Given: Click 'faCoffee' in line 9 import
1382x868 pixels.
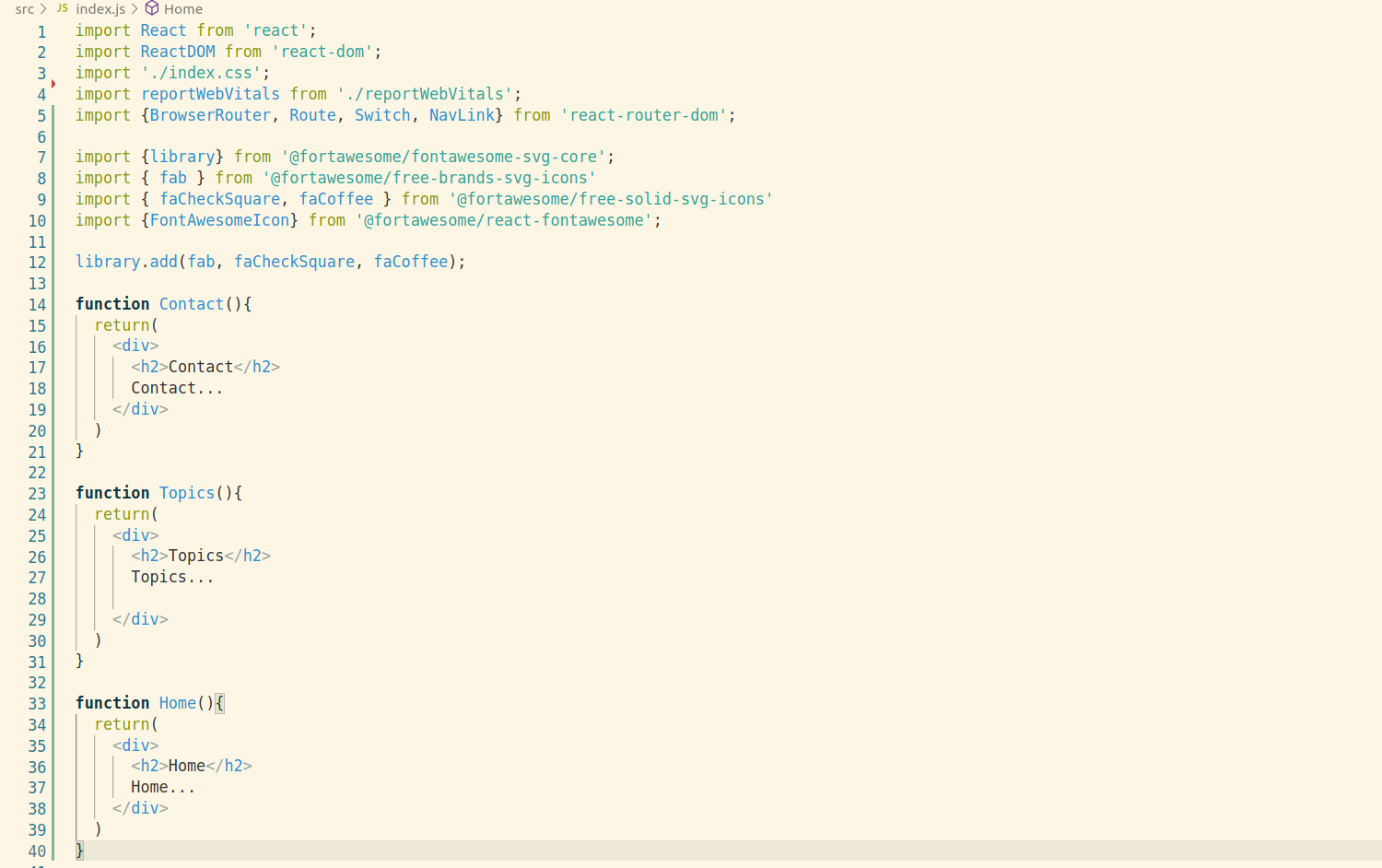Looking at the screenshot, I should [x=336, y=199].
